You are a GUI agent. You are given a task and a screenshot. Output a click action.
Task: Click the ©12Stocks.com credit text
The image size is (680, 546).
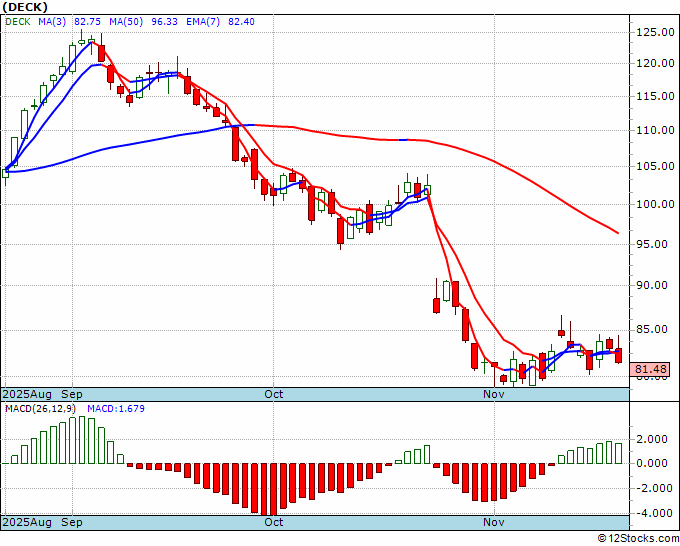pyautogui.click(x=638, y=539)
